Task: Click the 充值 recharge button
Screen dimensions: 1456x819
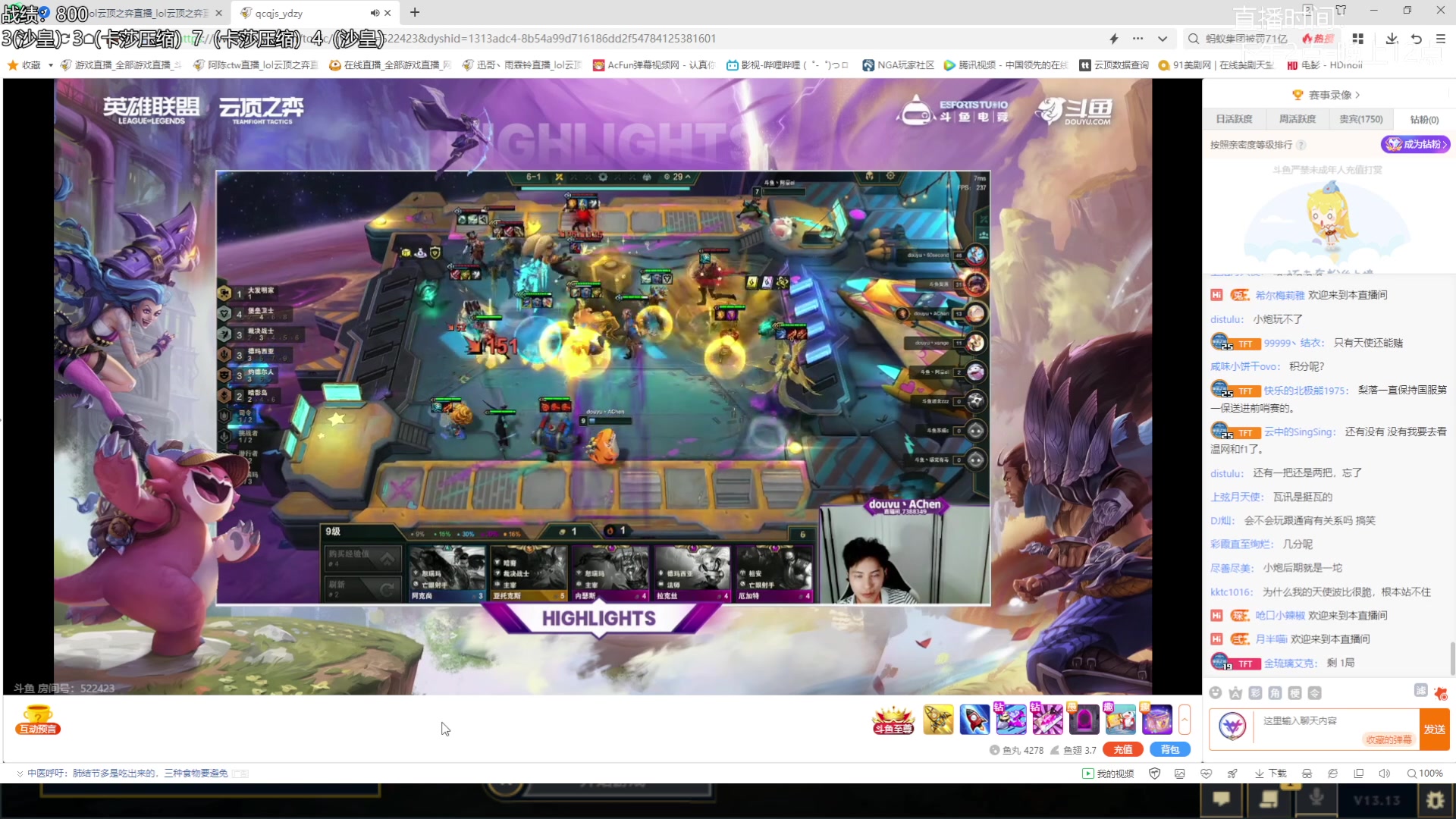Action: 1122,749
